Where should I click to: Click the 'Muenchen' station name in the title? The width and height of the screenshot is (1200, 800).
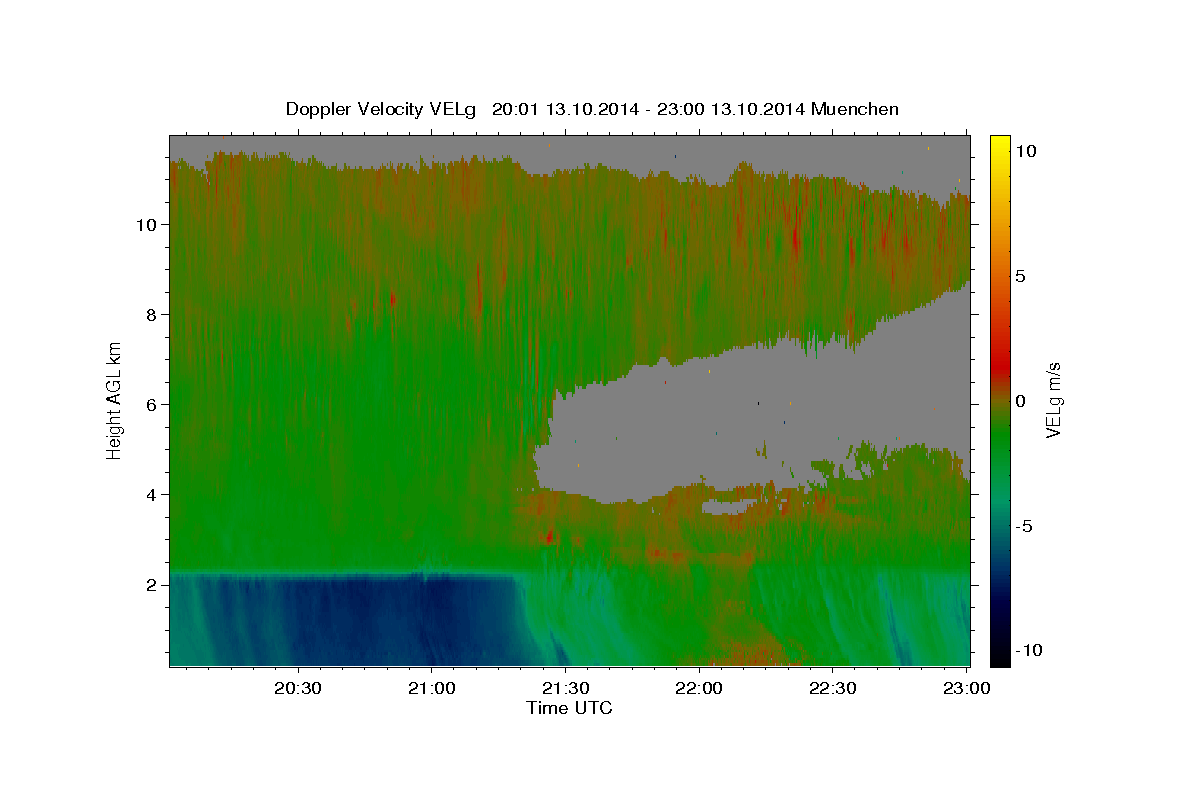[x=855, y=109]
